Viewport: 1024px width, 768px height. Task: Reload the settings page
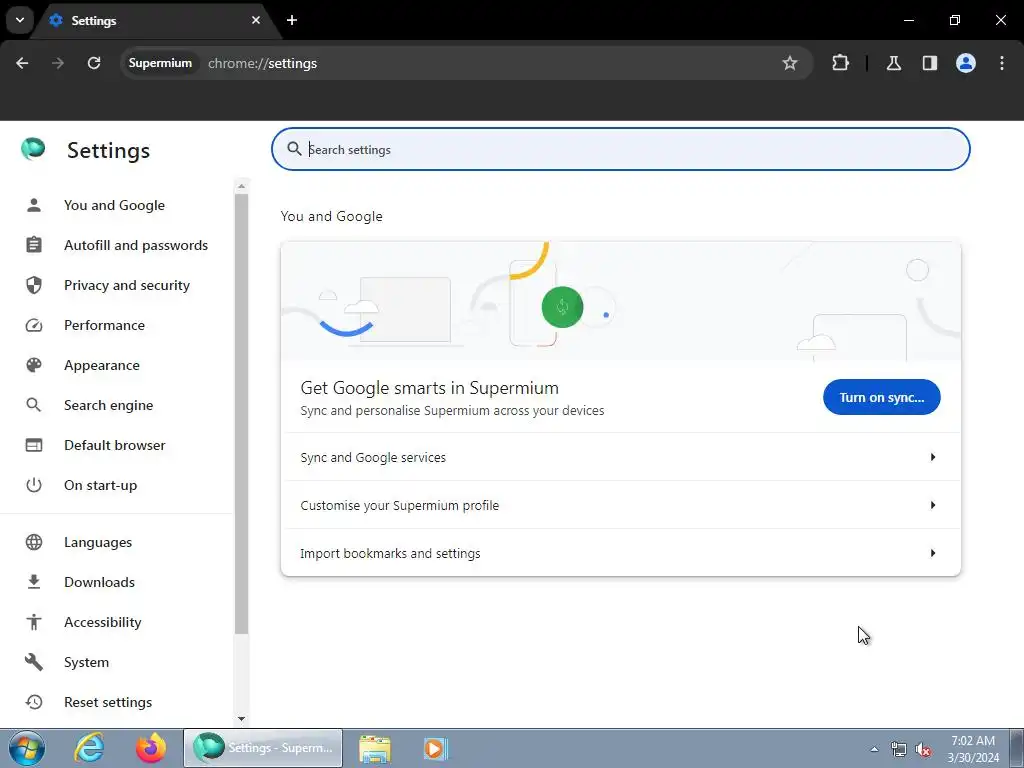[94, 63]
